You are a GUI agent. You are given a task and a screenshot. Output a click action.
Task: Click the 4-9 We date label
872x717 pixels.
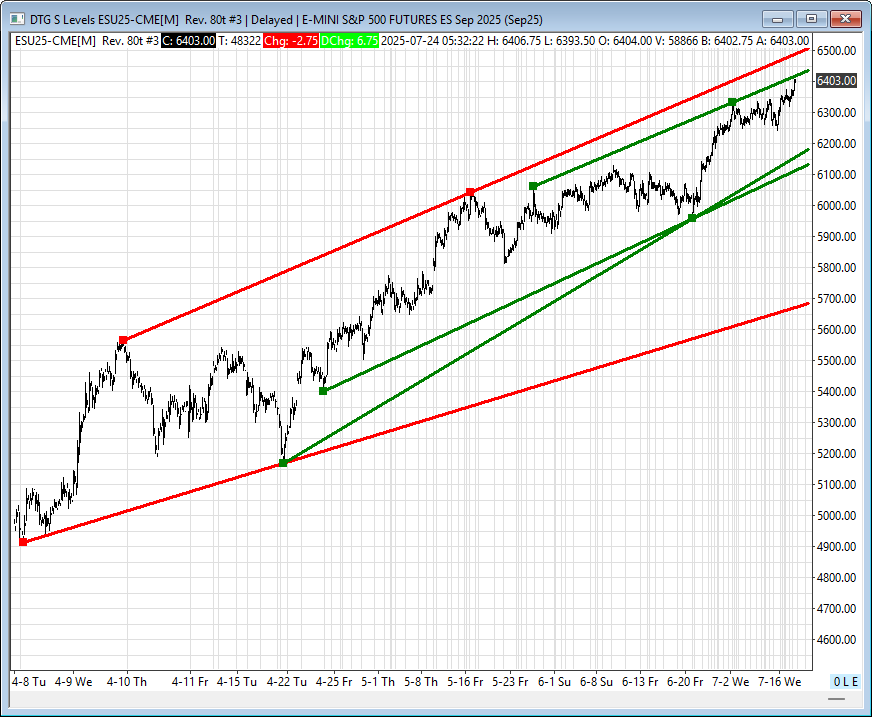(73, 682)
